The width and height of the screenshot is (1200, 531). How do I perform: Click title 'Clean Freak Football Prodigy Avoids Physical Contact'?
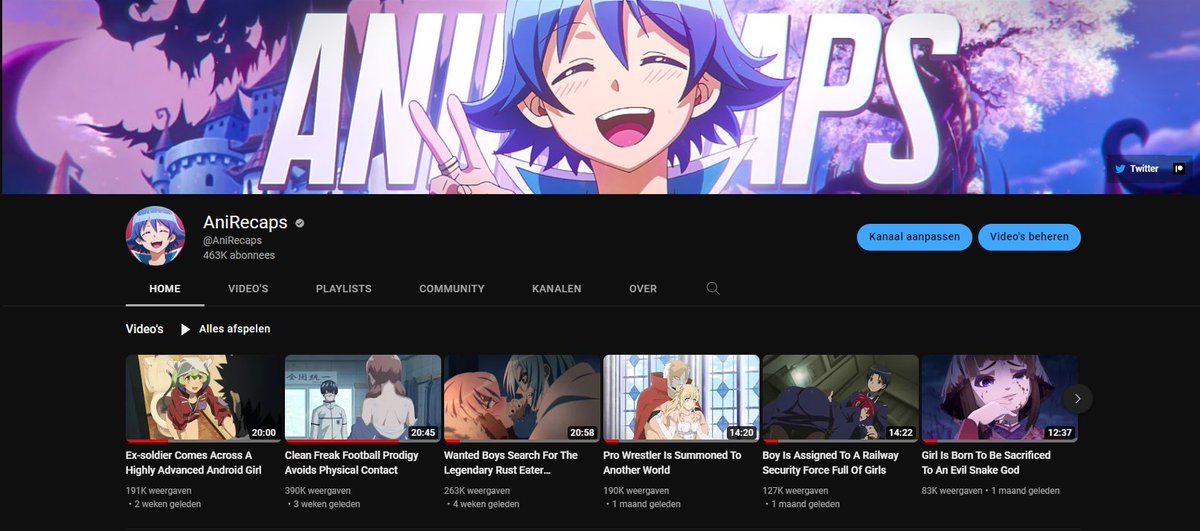352,463
